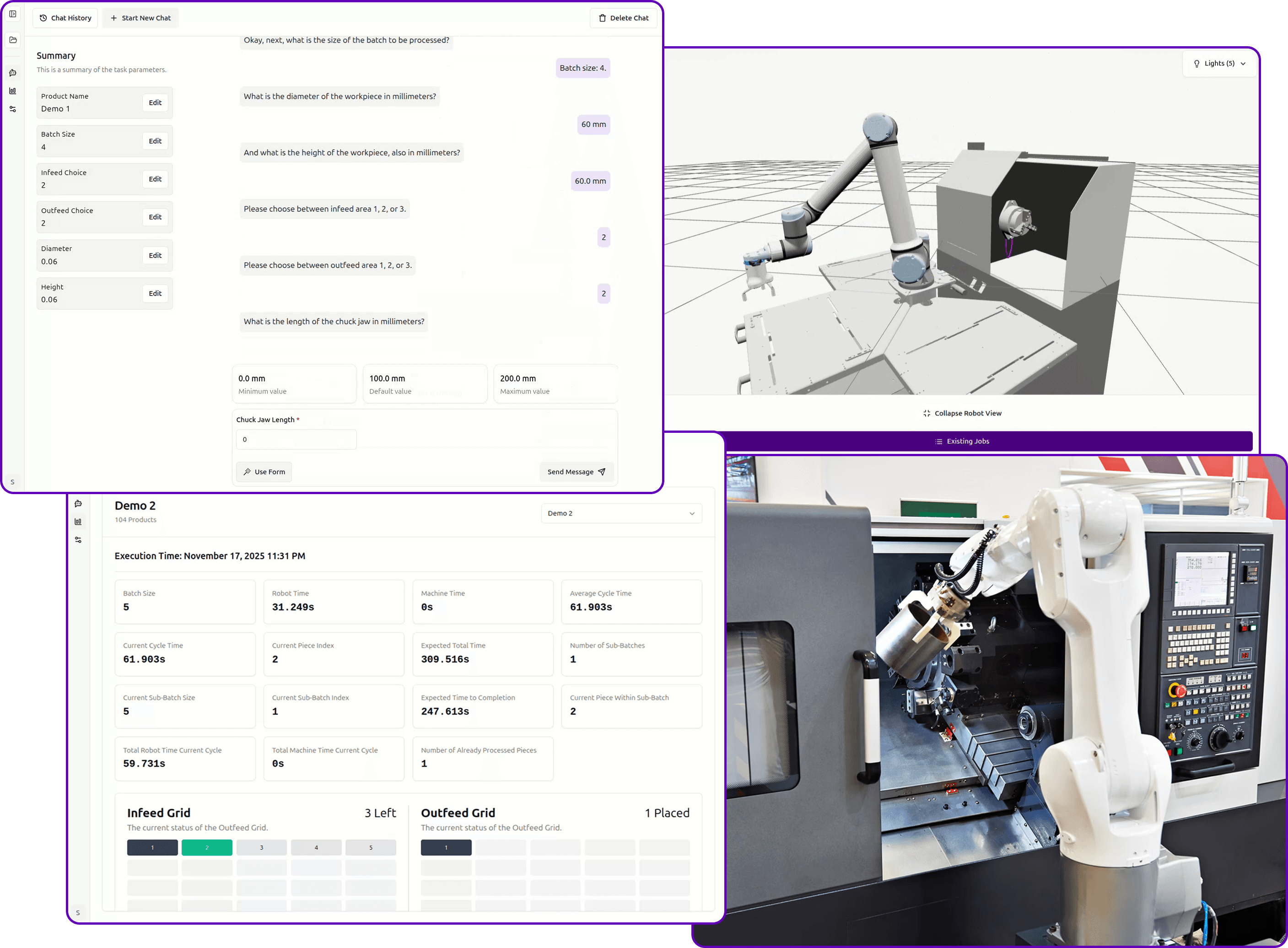Click the robot icon in lower window sidebar
1288x948 pixels.
click(78, 503)
